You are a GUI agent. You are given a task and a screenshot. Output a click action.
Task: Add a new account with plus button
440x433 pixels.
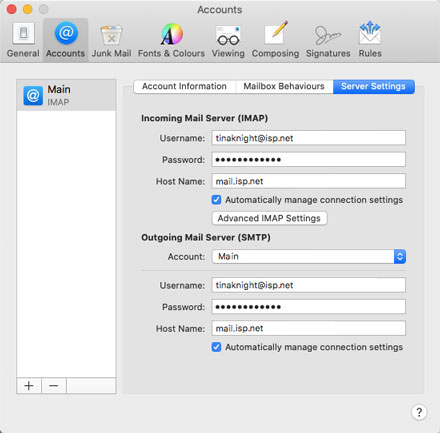[x=29, y=386]
